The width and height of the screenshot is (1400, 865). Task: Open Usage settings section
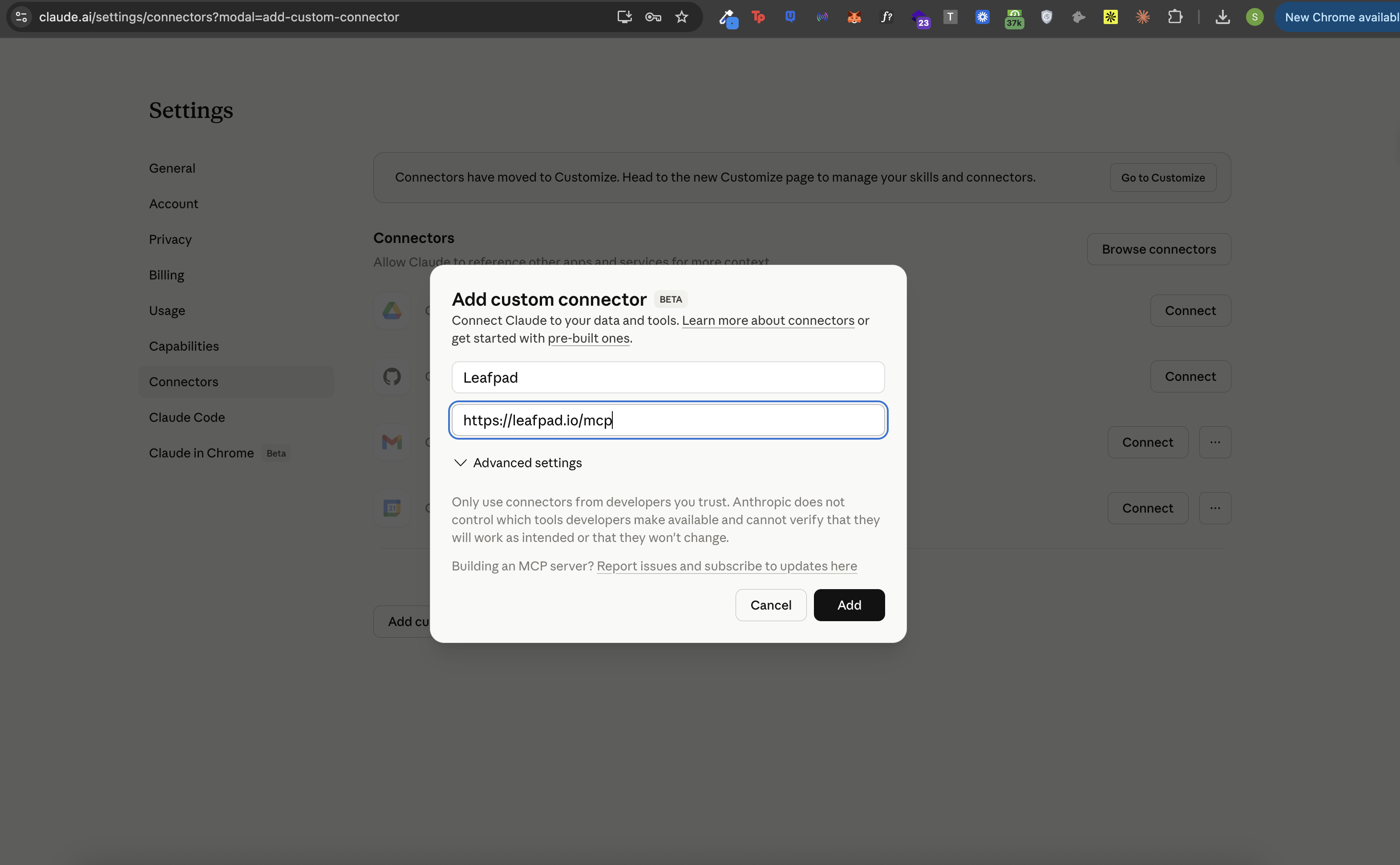[x=167, y=311]
